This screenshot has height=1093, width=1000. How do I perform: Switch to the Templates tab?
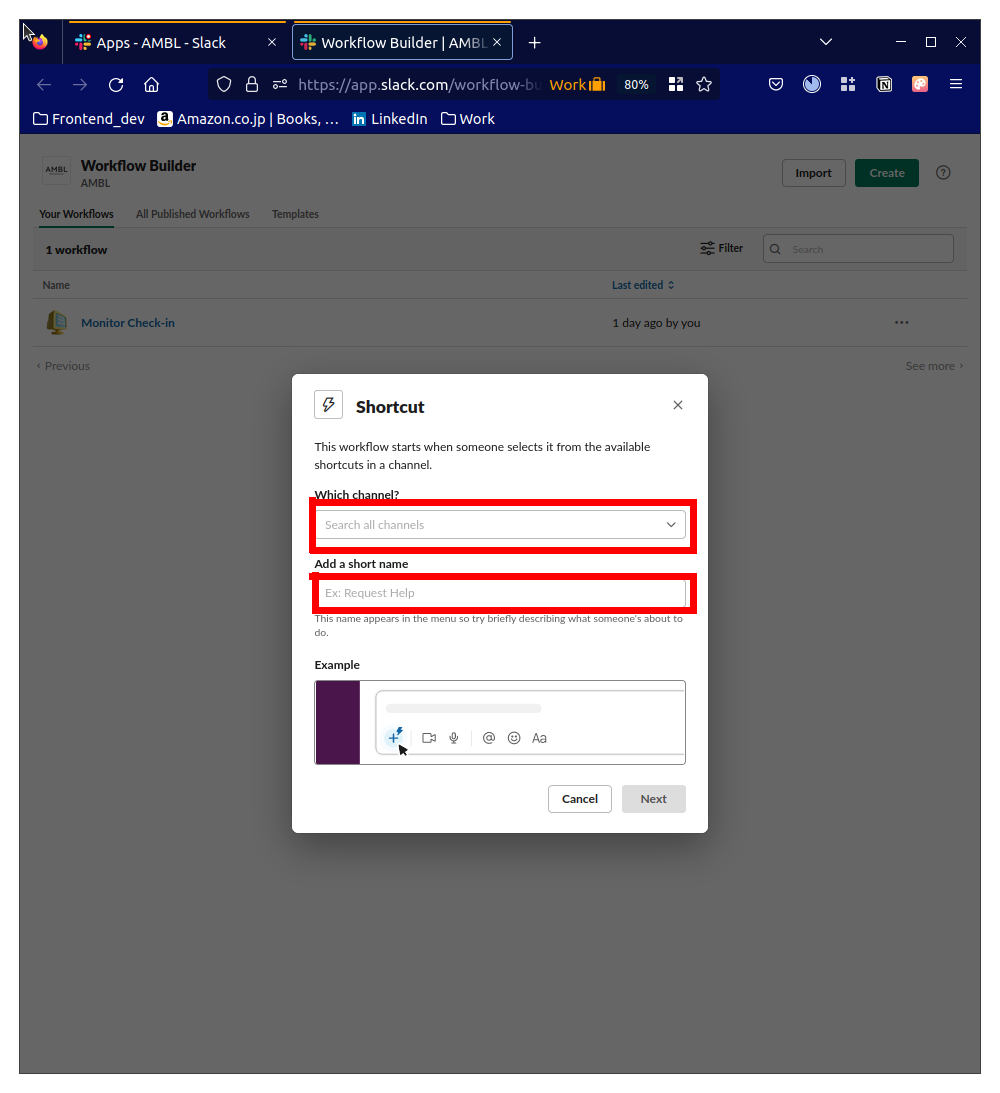pos(295,214)
